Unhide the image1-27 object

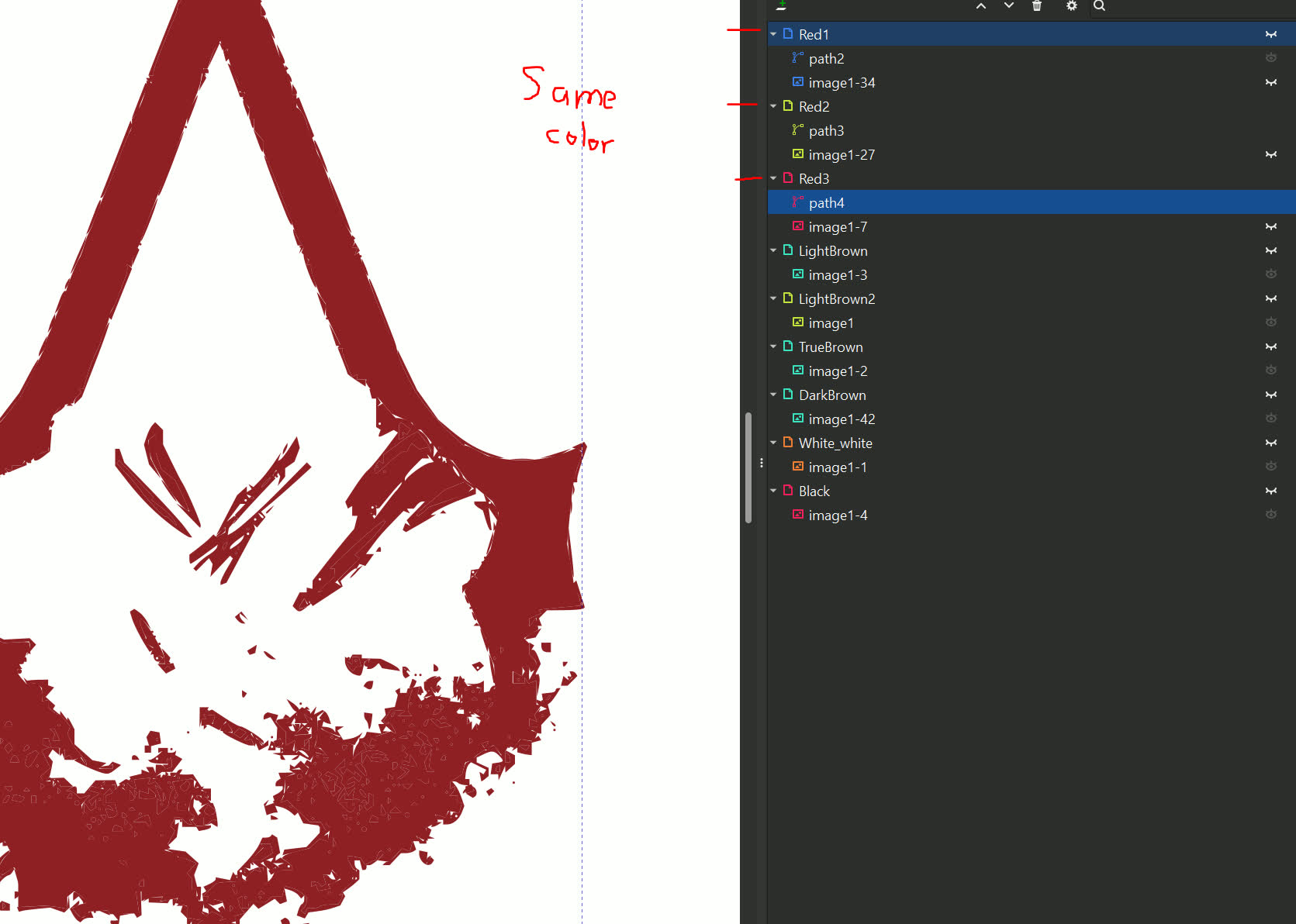coord(1271,154)
